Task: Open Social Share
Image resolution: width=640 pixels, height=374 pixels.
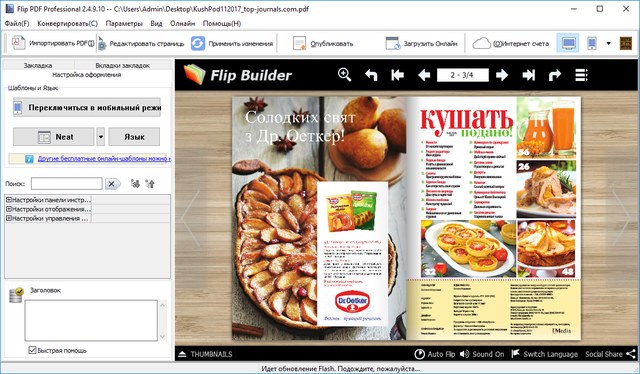Action: tap(611, 354)
